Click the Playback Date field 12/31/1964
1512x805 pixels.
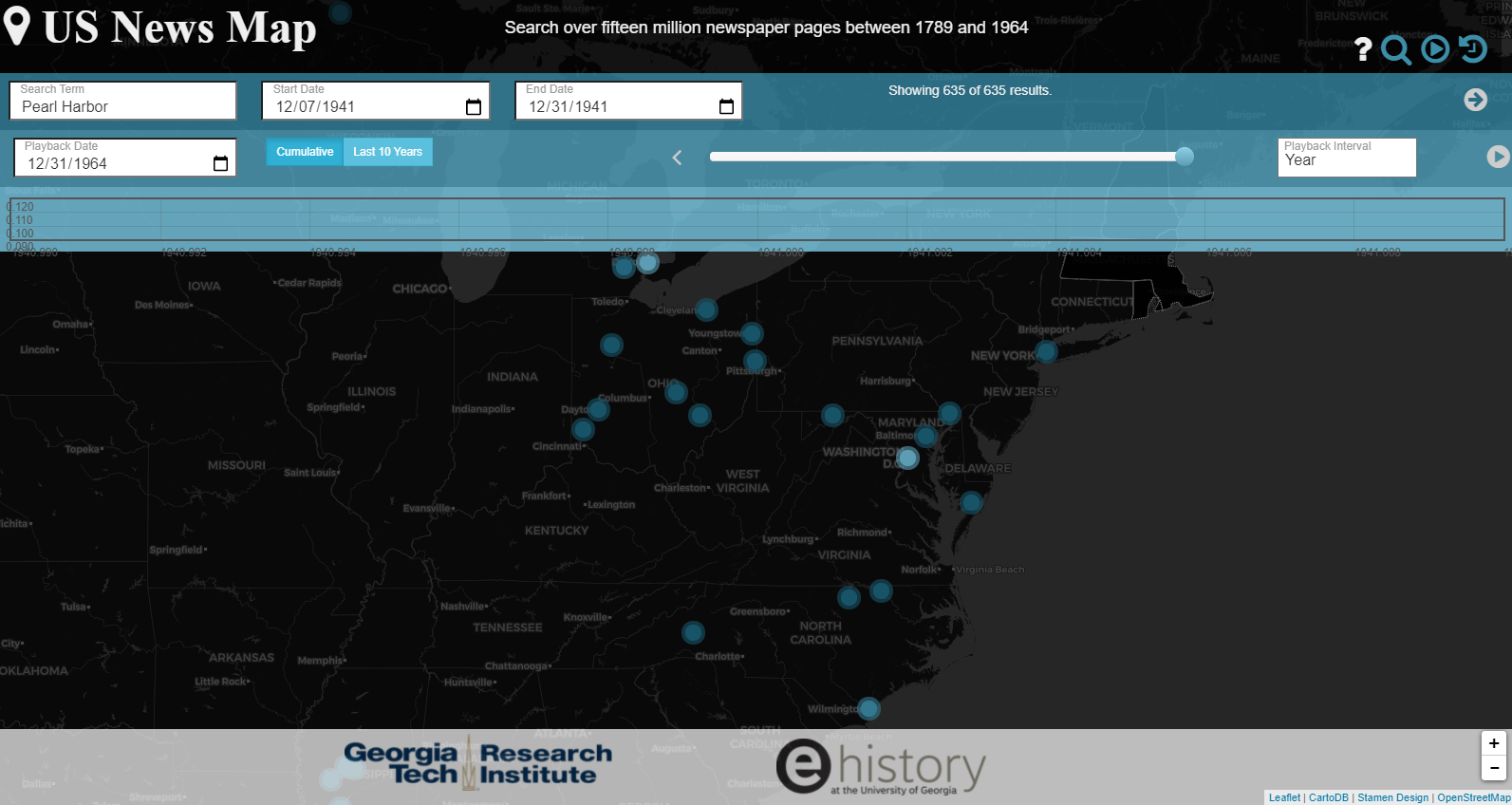[124, 158]
